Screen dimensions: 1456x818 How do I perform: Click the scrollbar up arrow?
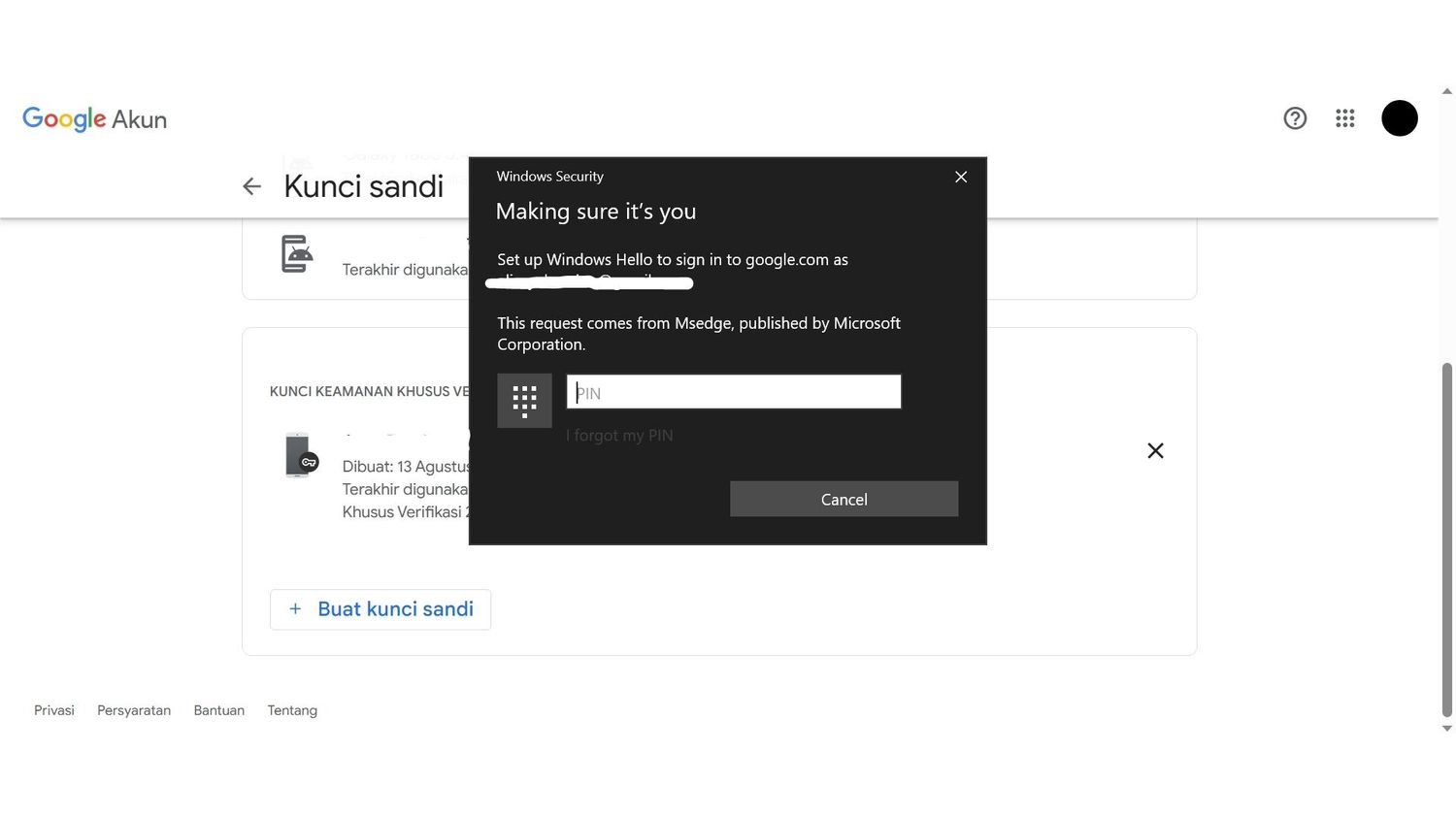(1446, 91)
